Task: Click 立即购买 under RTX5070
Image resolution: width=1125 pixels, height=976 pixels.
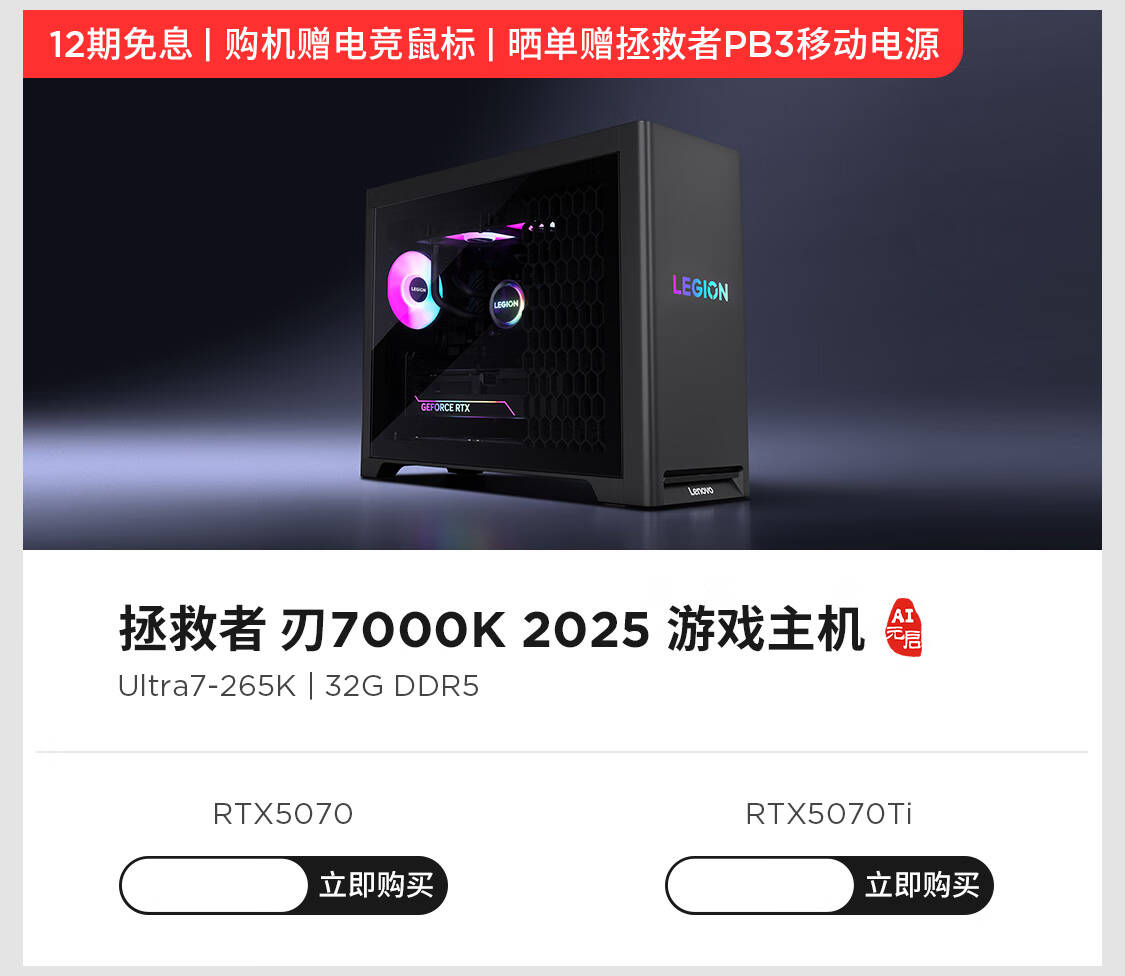Action: coord(376,885)
